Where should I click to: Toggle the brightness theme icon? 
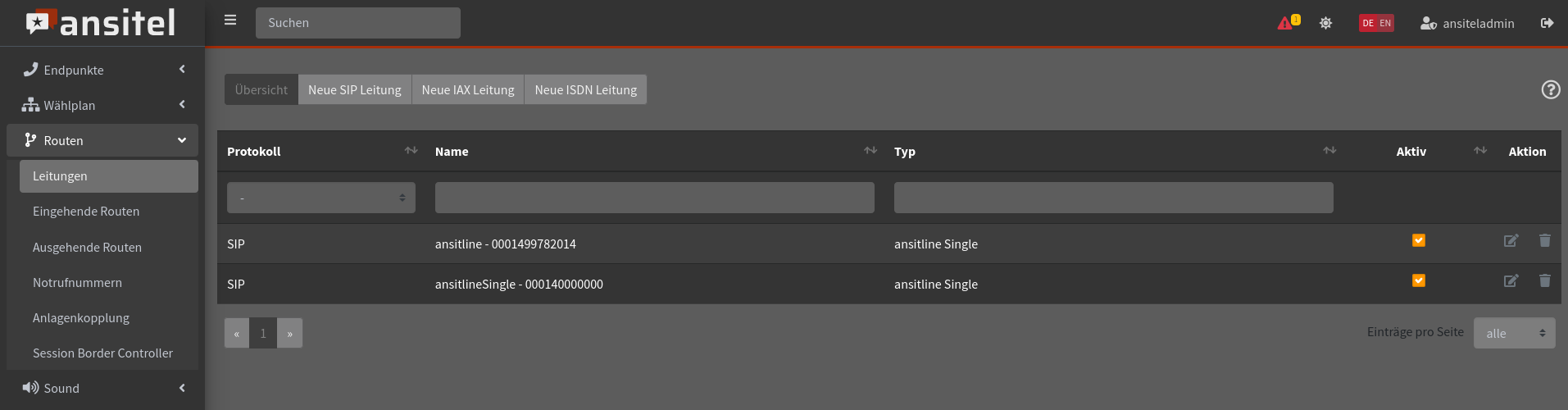coord(1325,23)
